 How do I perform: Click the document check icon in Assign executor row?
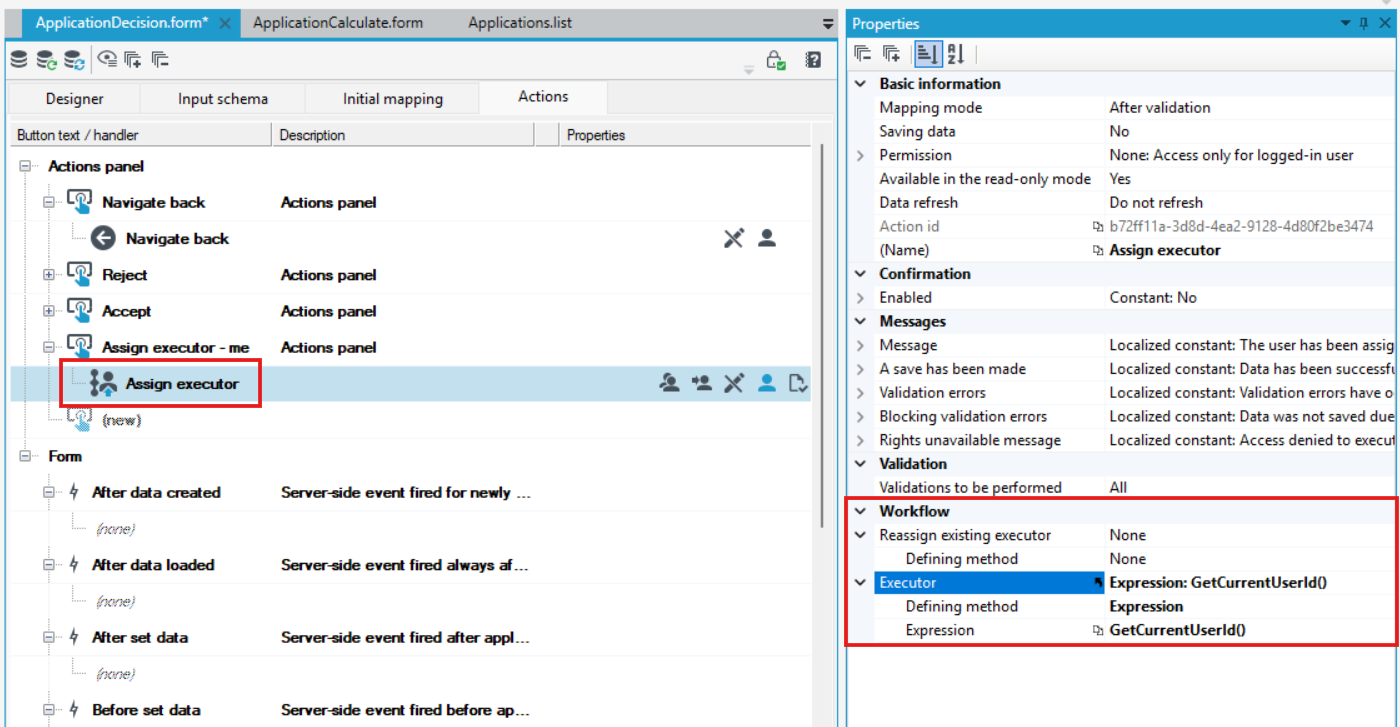(x=798, y=383)
